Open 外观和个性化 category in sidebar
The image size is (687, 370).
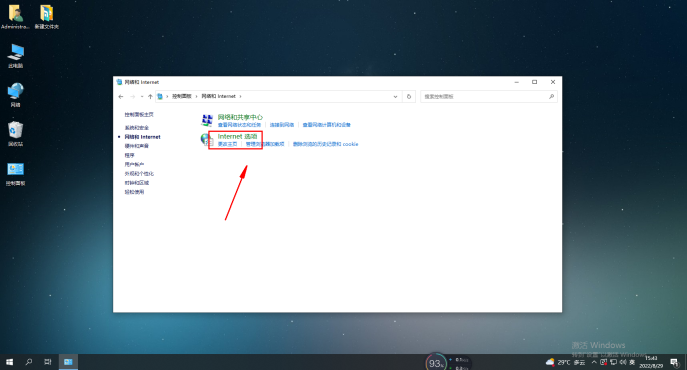[x=139, y=174]
